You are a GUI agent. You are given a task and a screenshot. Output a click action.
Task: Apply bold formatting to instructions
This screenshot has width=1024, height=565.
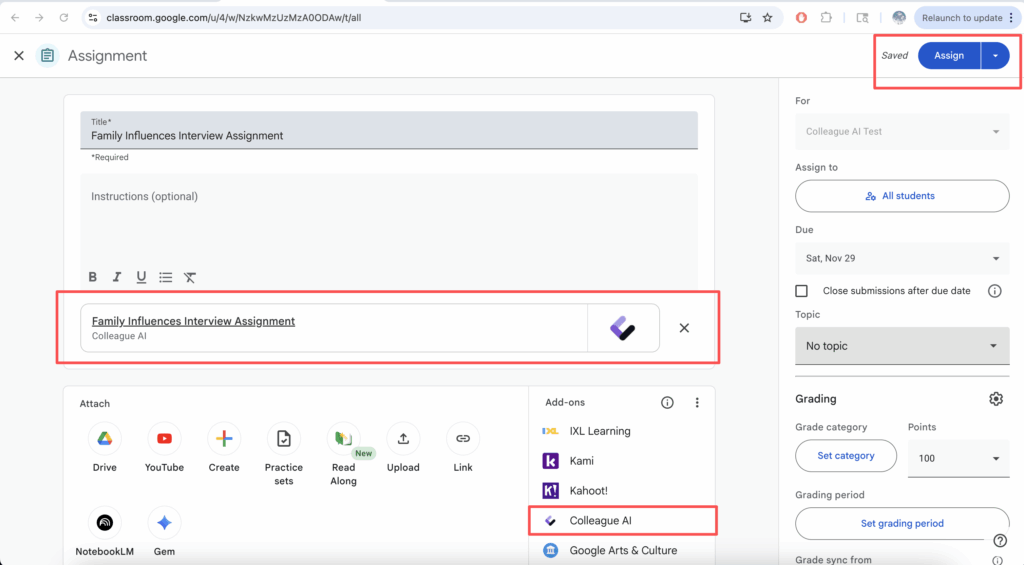[93, 277]
